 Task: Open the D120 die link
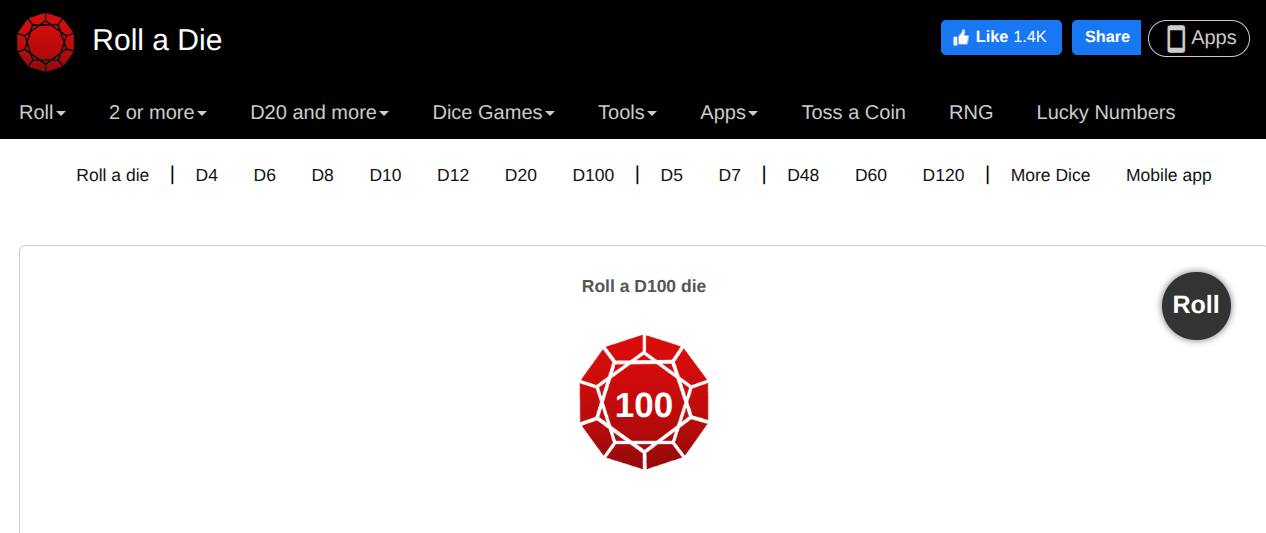(x=943, y=175)
